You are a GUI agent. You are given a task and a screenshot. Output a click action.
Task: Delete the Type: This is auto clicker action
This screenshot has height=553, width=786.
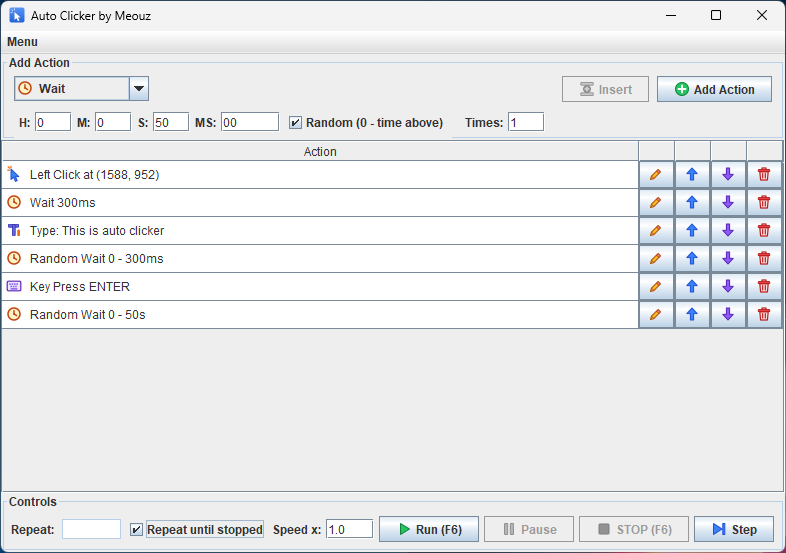(764, 231)
